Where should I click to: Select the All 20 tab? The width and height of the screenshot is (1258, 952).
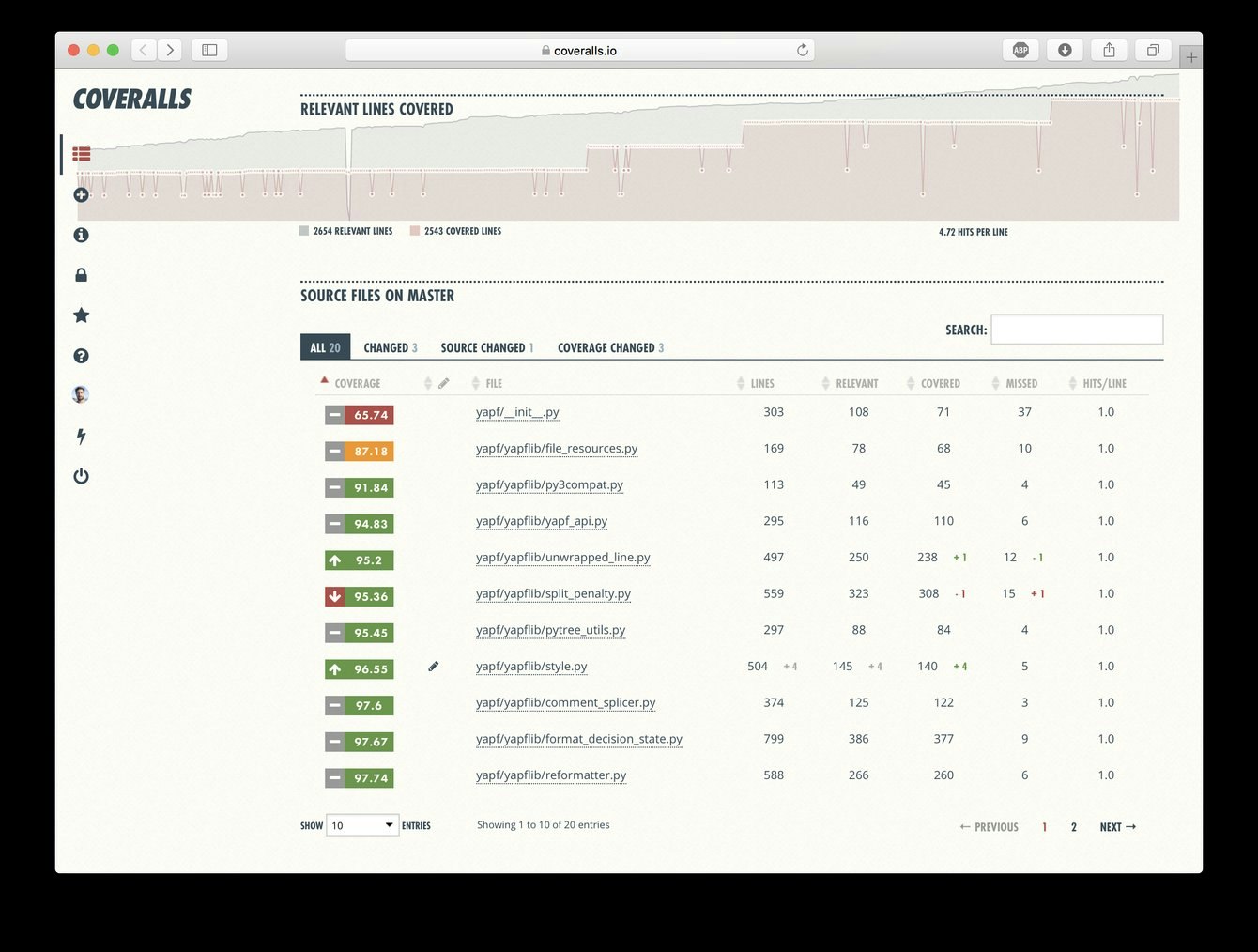click(x=326, y=347)
